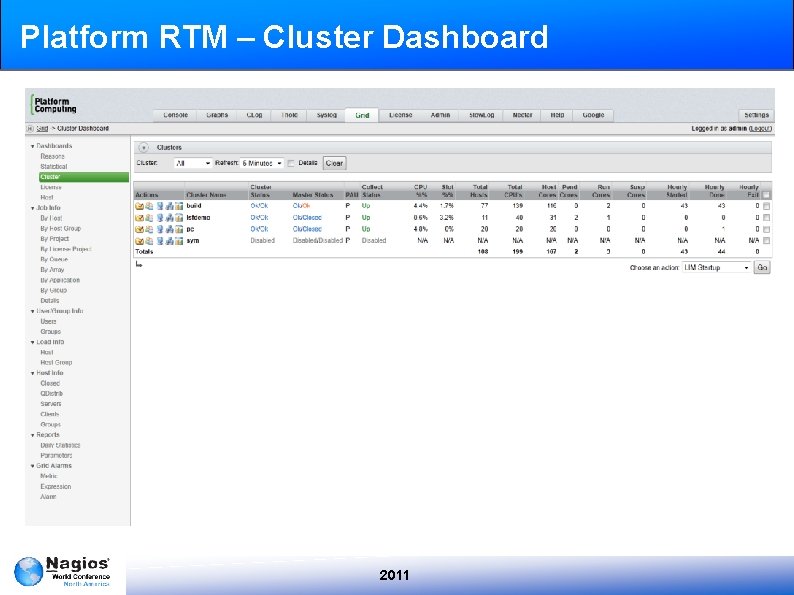Click the documents icon in the lsfdemo row
The width and height of the screenshot is (794, 595).
point(149,218)
